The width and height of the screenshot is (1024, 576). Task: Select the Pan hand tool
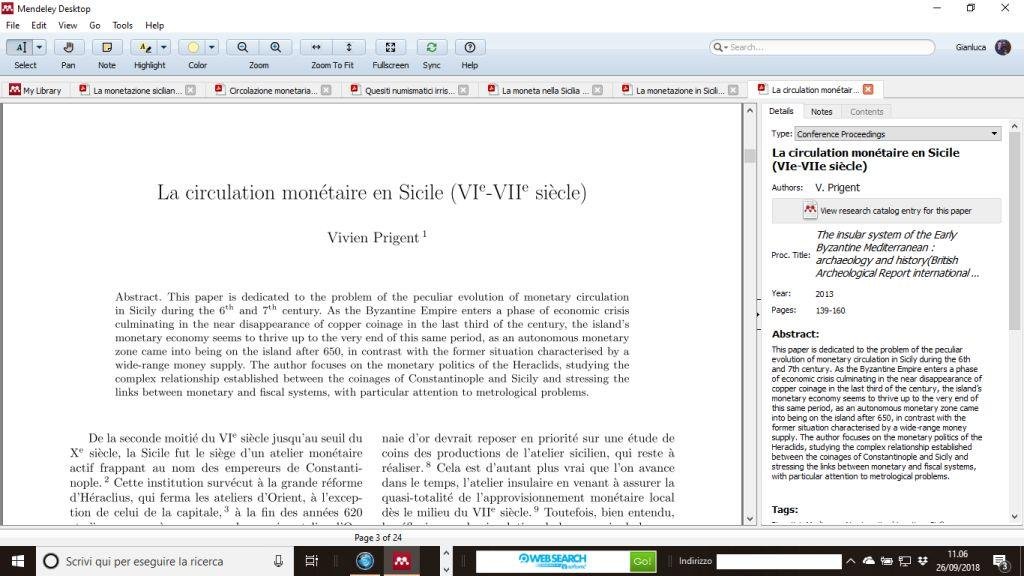pyautogui.click(x=68, y=47)
